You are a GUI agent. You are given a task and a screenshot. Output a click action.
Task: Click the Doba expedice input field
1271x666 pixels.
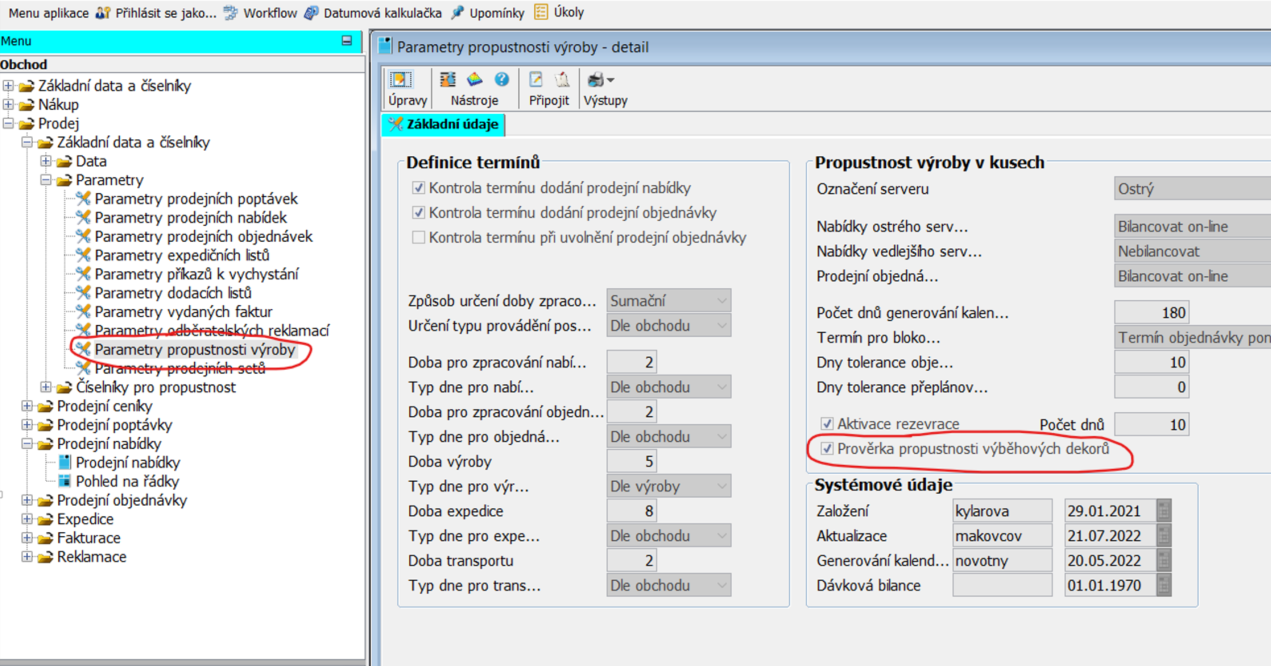pyautogui.click(x=631, y=511)
